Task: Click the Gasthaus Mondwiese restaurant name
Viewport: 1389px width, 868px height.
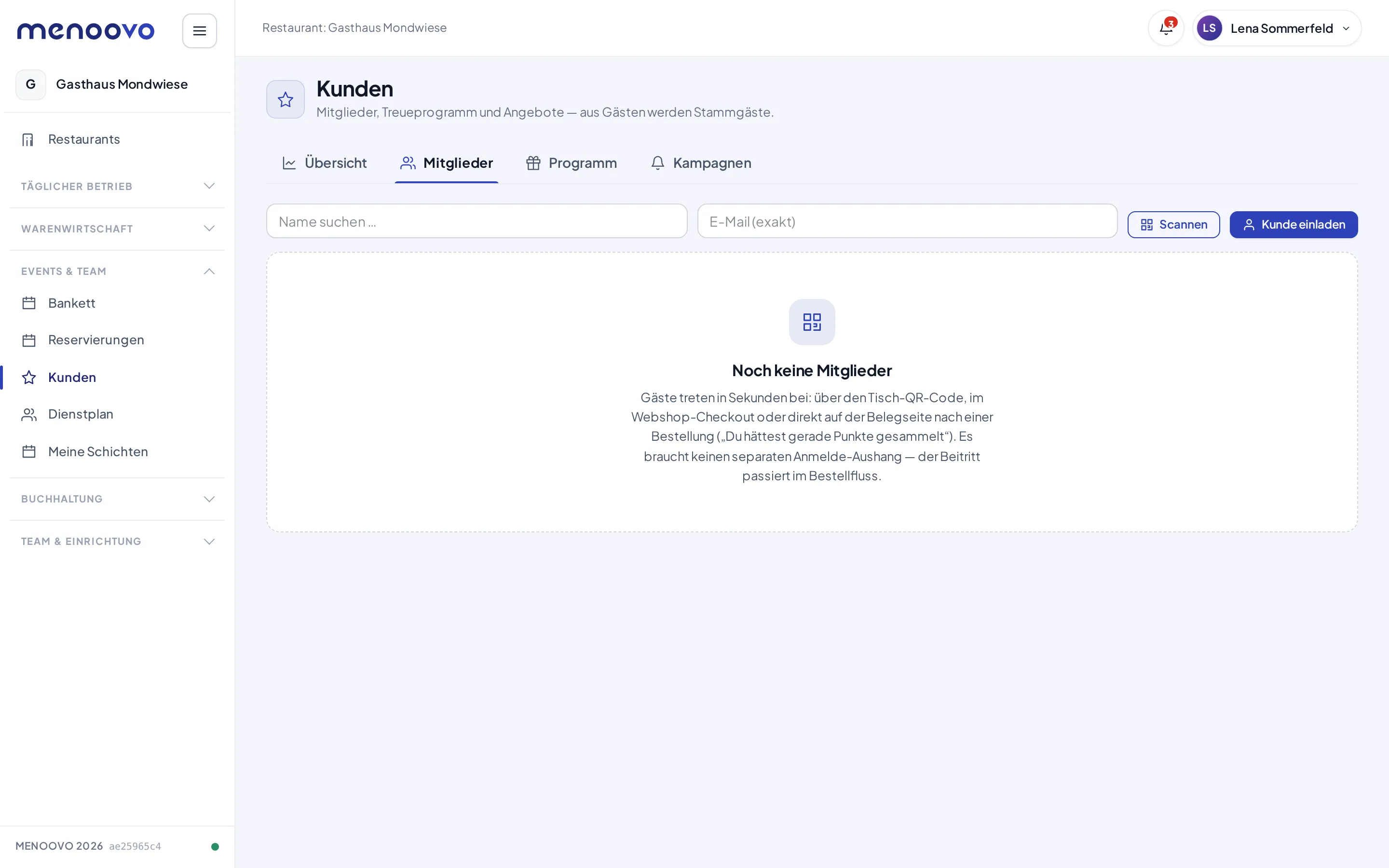Action: (122, 84)
